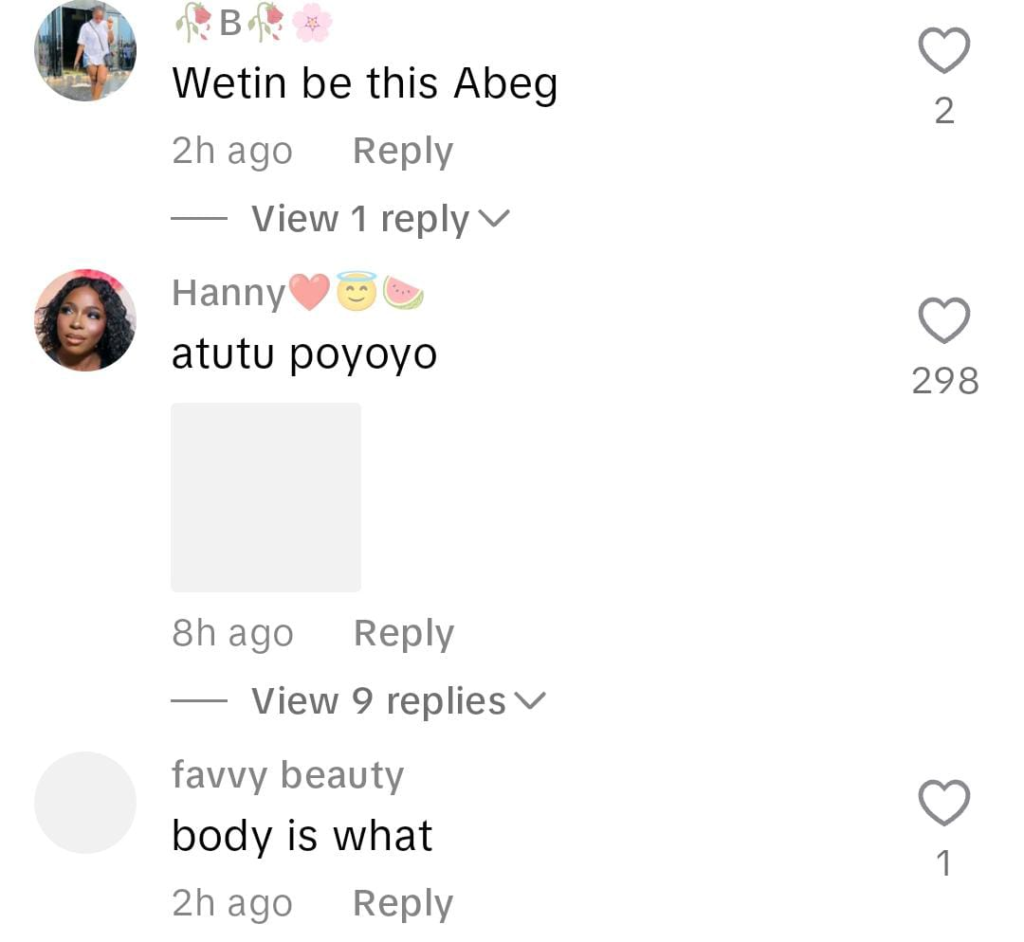Reply to Hanny's "atutu poyoyo" comment
The height and width of the screenshot is (942, 1024).
pos(404,633)
